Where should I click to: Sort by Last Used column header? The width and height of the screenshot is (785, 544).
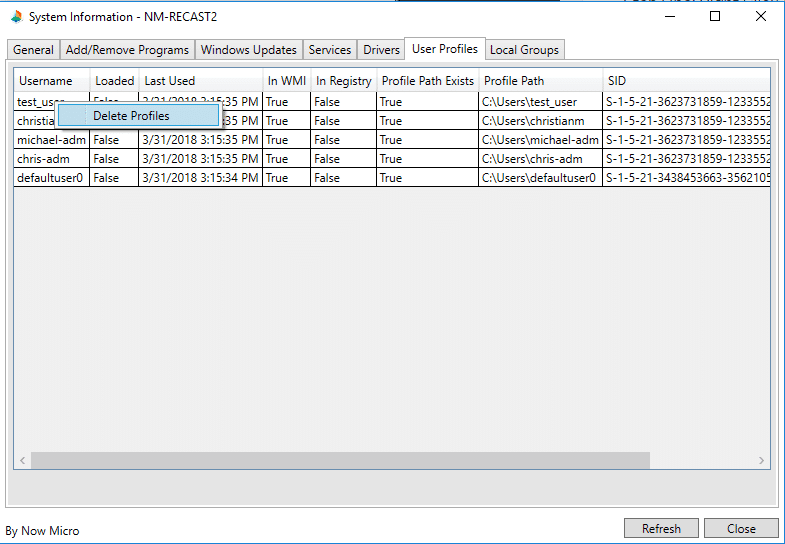[170, 81]
